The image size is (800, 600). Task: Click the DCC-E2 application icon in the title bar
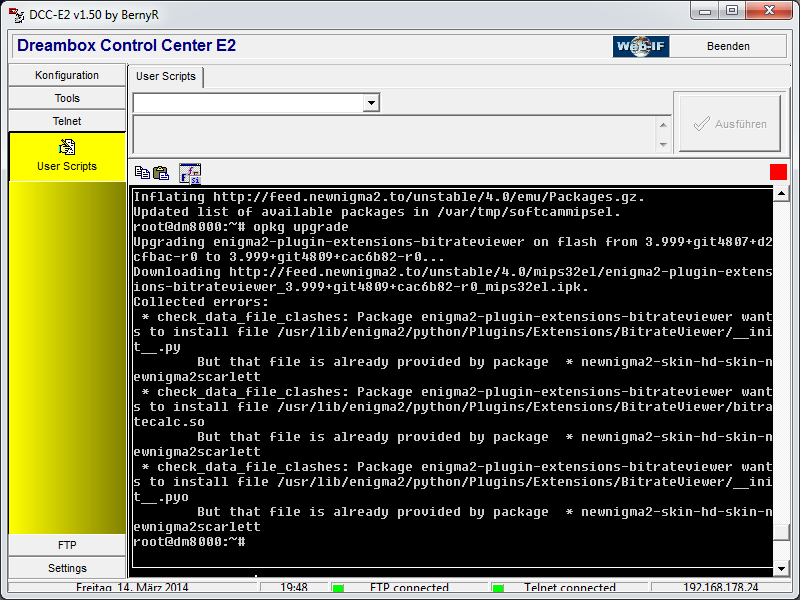[x=16, y=15]
